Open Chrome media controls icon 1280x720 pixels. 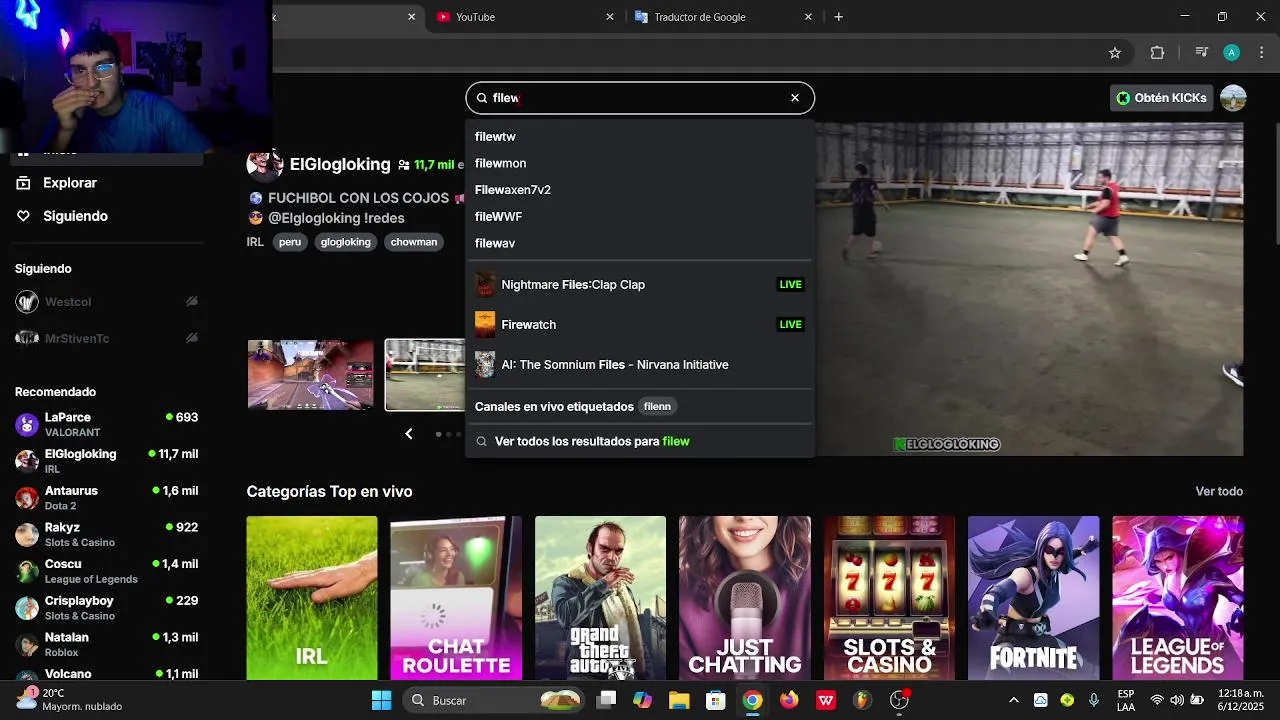[1202, 53]
